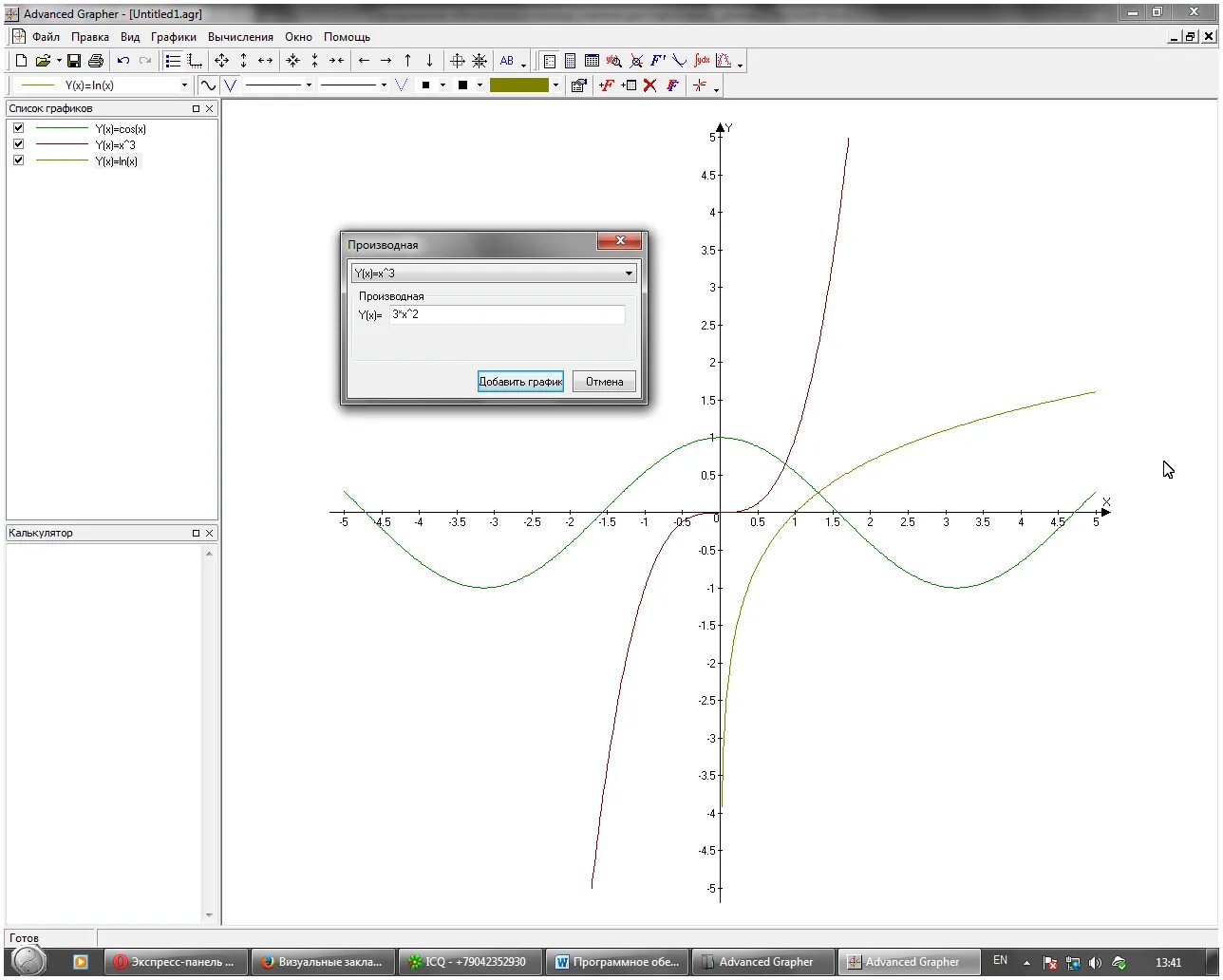Click the four-arrows-inward zoom out icon
Screen dimensions: 1223x980
(292, 61)
